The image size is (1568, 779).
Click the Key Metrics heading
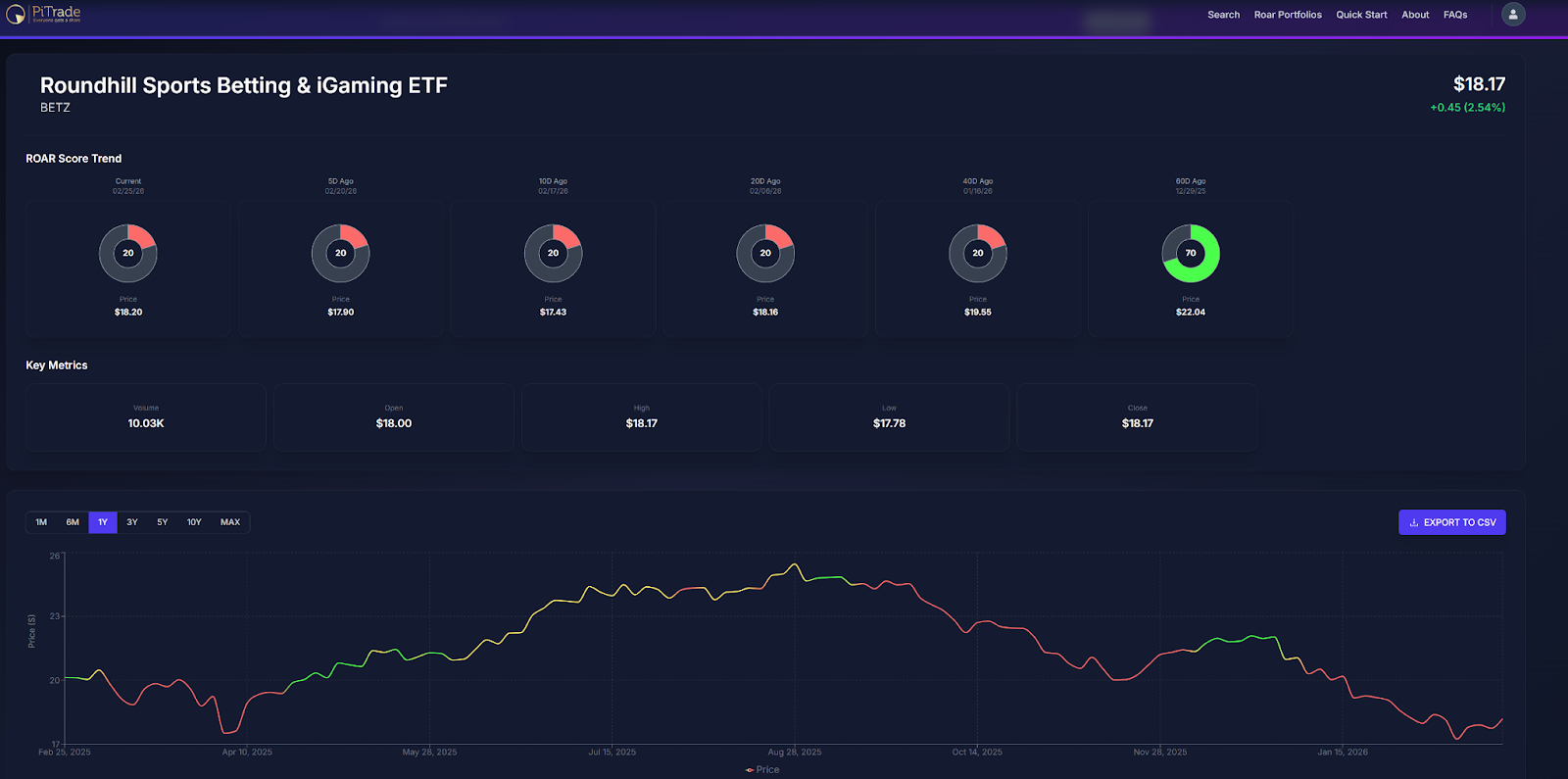pos(57,365)
